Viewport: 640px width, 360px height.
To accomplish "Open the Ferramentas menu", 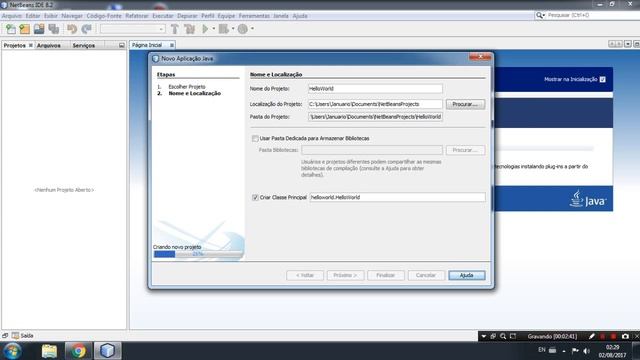I will coord(254,16).
